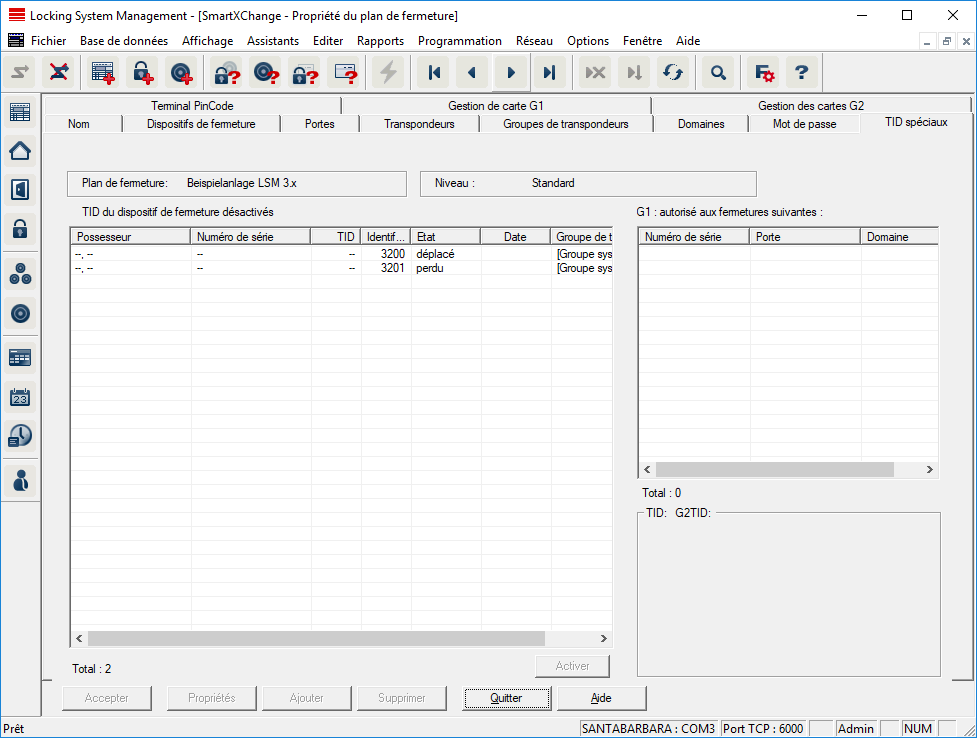This screenshot has width=977, height=738.
Task: Switch to the Mot de passe tab
Action: [x=804, y=124]
